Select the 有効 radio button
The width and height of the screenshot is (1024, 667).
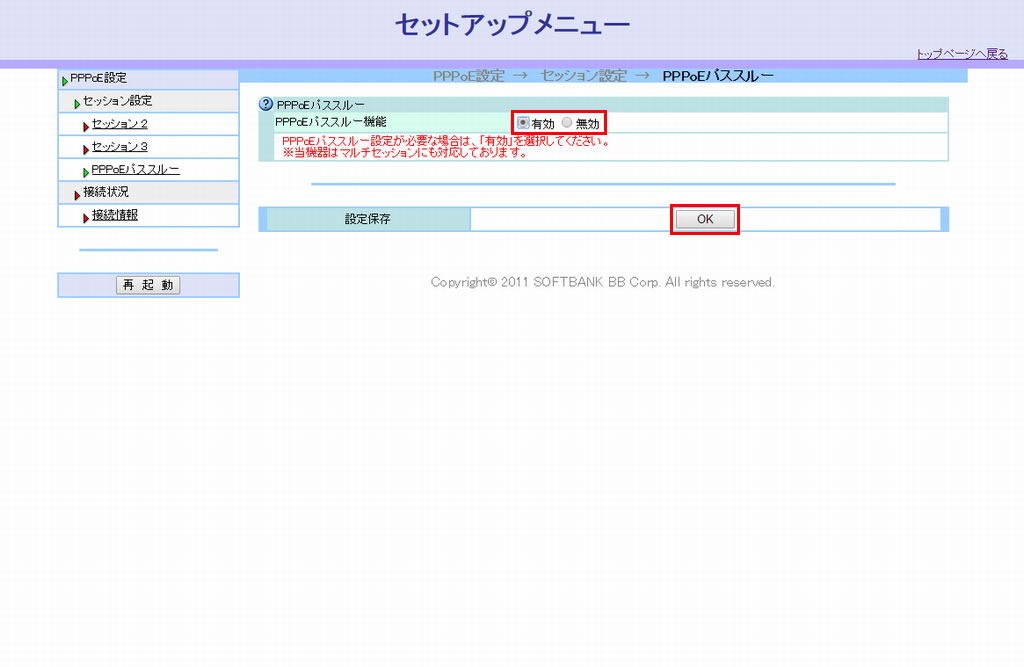pyautogui.click(x=522, y=122)
